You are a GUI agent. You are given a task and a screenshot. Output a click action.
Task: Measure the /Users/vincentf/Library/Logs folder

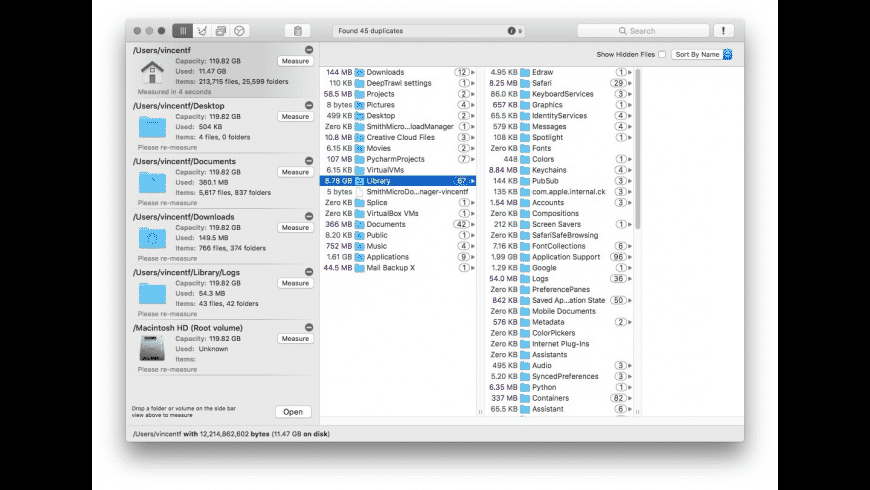pyautogui.click(x=295, y=283)
